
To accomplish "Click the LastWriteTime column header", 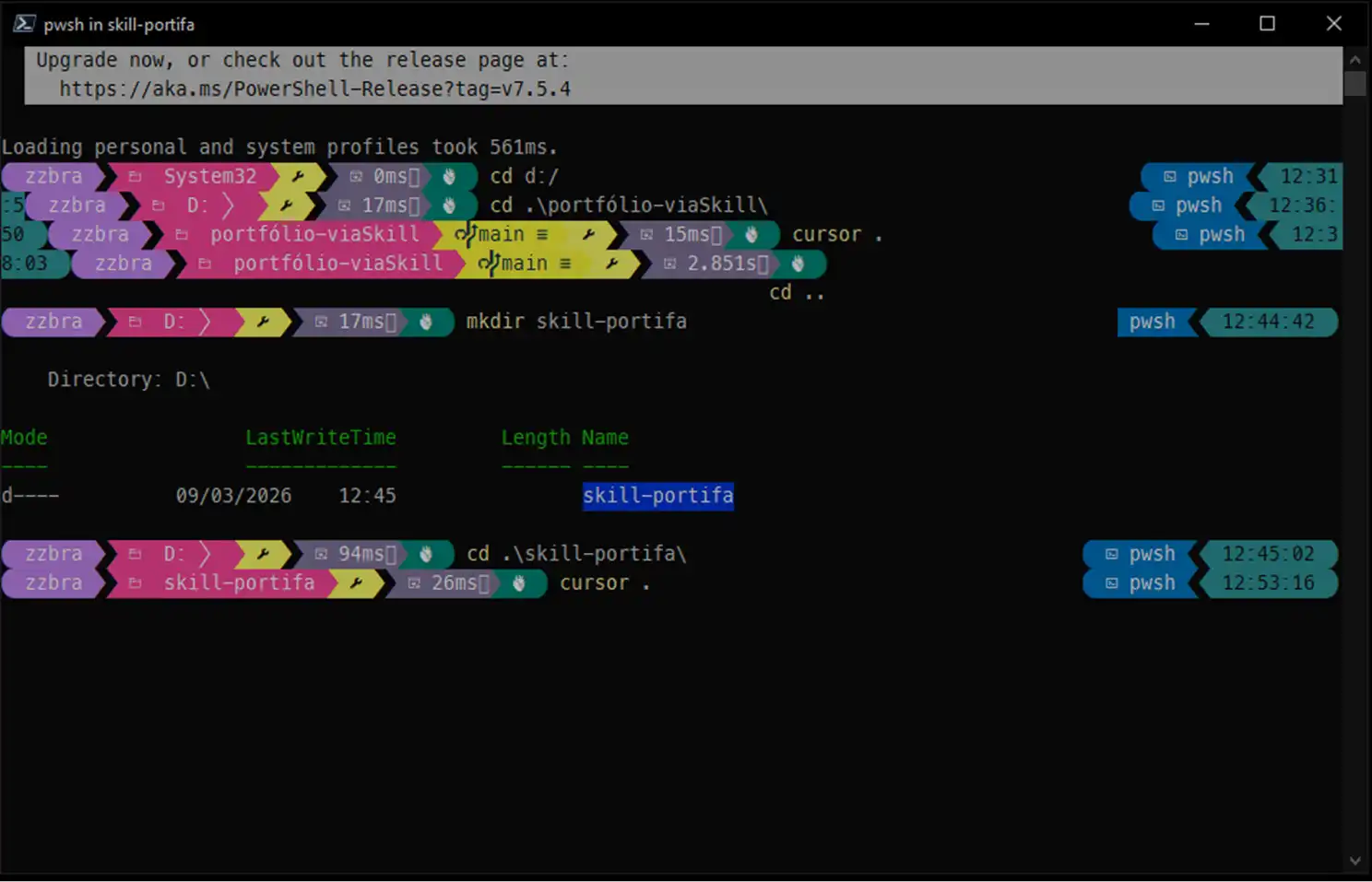I will [320, 438].
